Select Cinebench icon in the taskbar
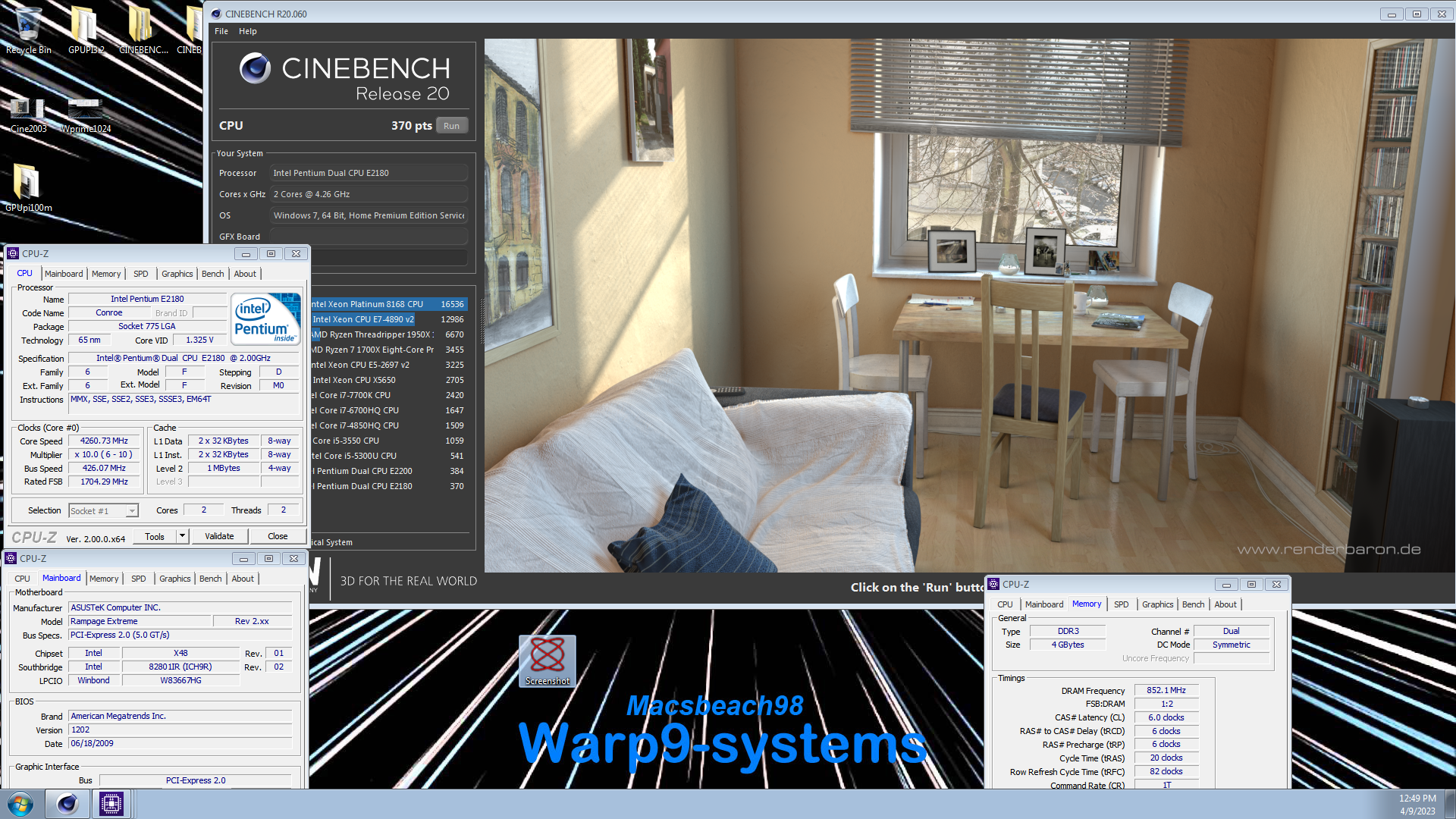 click(x=67, y=804)
